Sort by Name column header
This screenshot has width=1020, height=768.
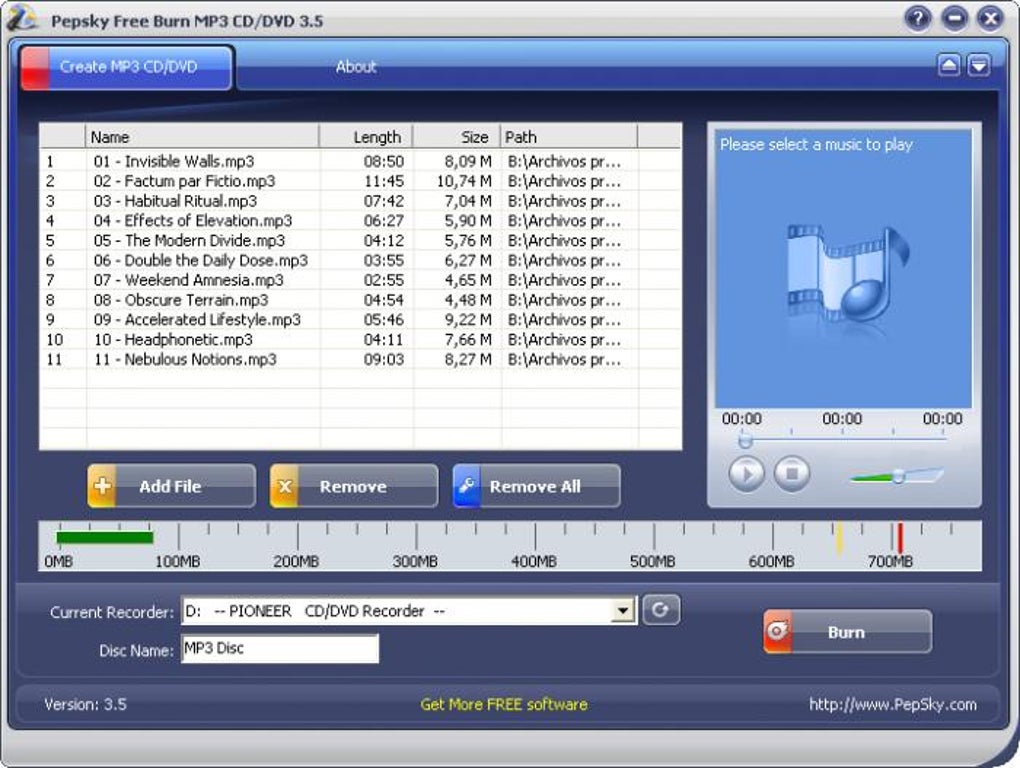coord(202,137)
